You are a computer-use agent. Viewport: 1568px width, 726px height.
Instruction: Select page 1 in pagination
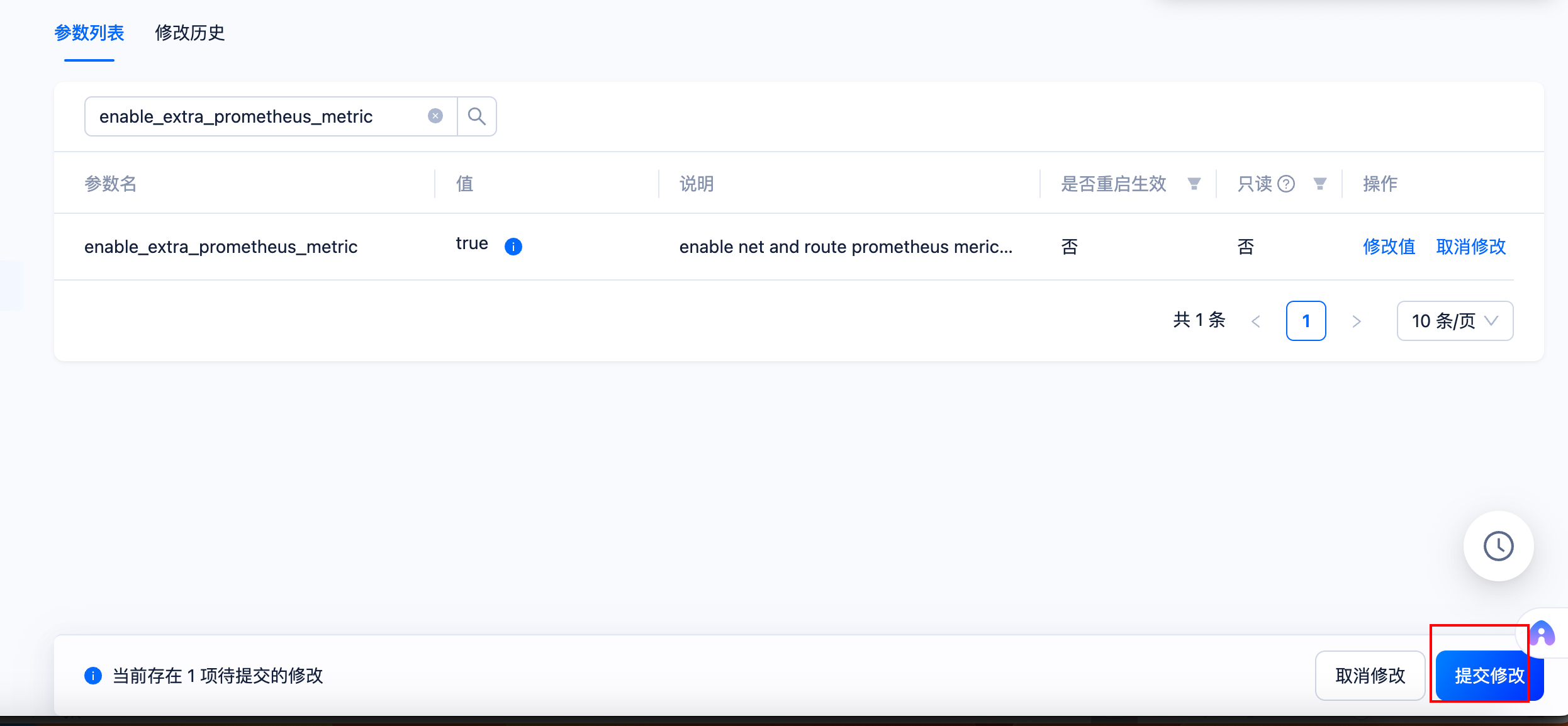(x=1306, y=321)
